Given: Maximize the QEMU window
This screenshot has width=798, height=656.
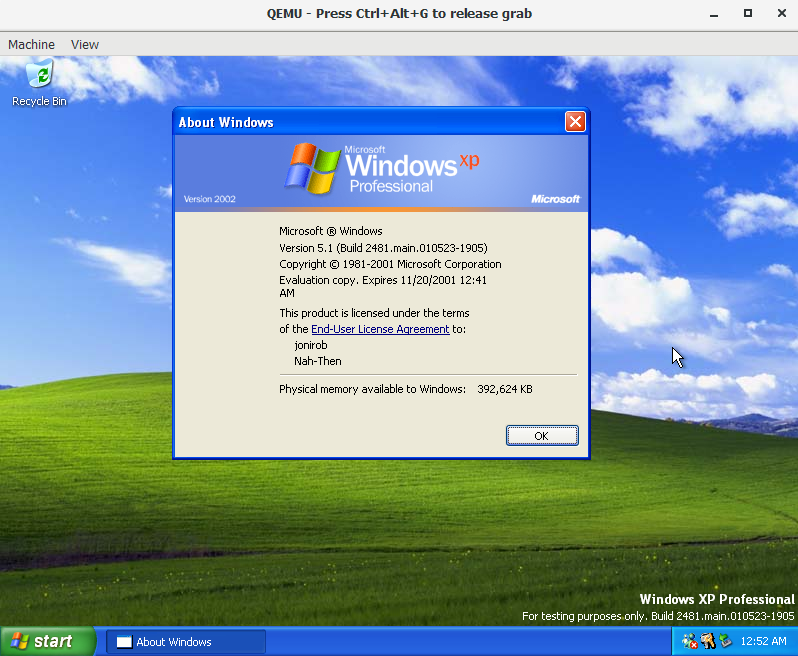Looking at the screenshot, I should (x=748, y=14).
